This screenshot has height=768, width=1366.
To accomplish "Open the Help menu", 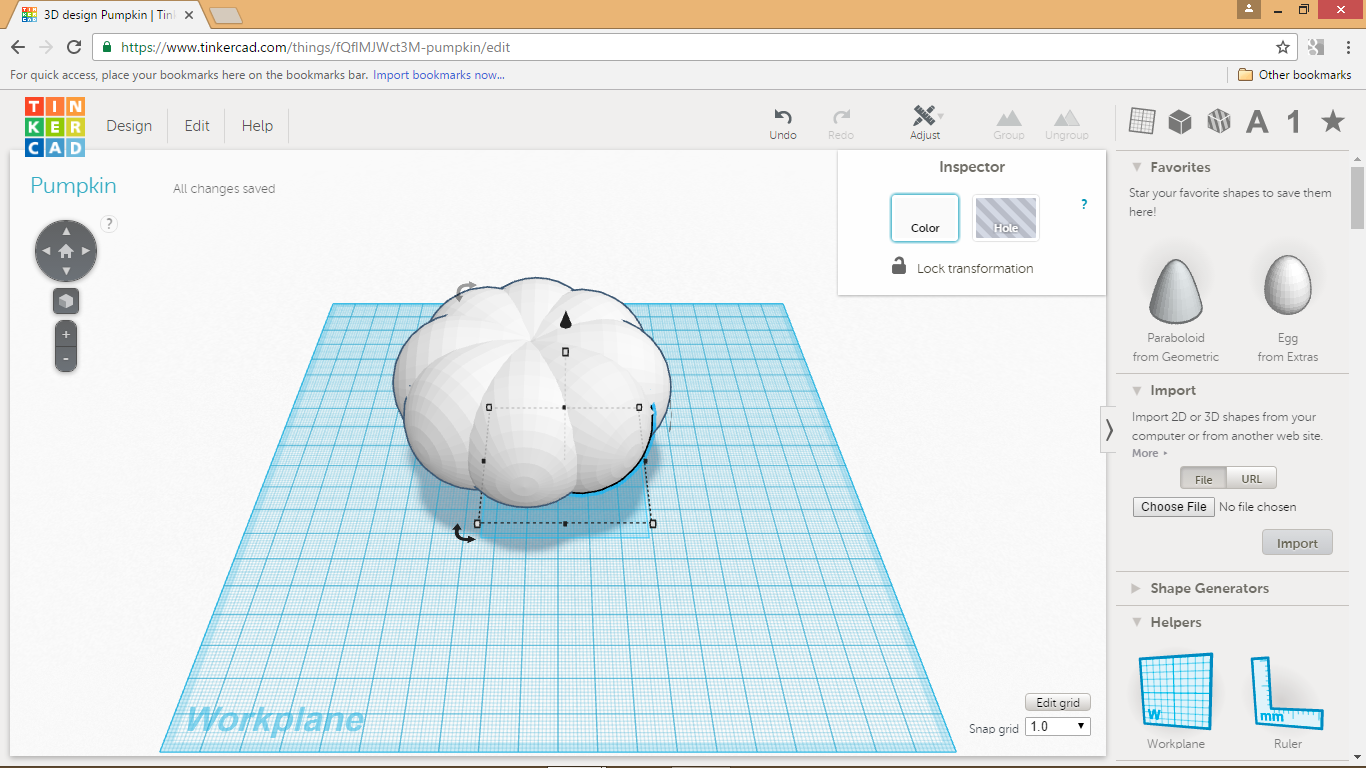I will [256, 125].
